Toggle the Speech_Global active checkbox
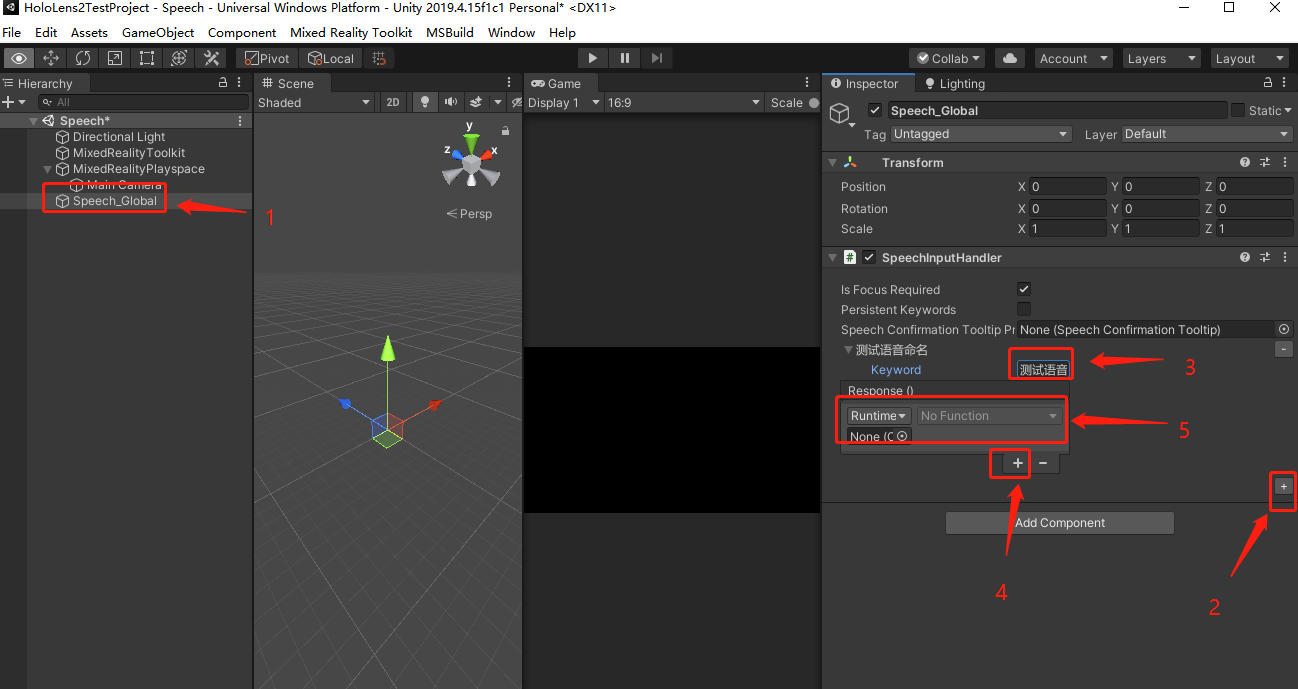 click(875, 110)
